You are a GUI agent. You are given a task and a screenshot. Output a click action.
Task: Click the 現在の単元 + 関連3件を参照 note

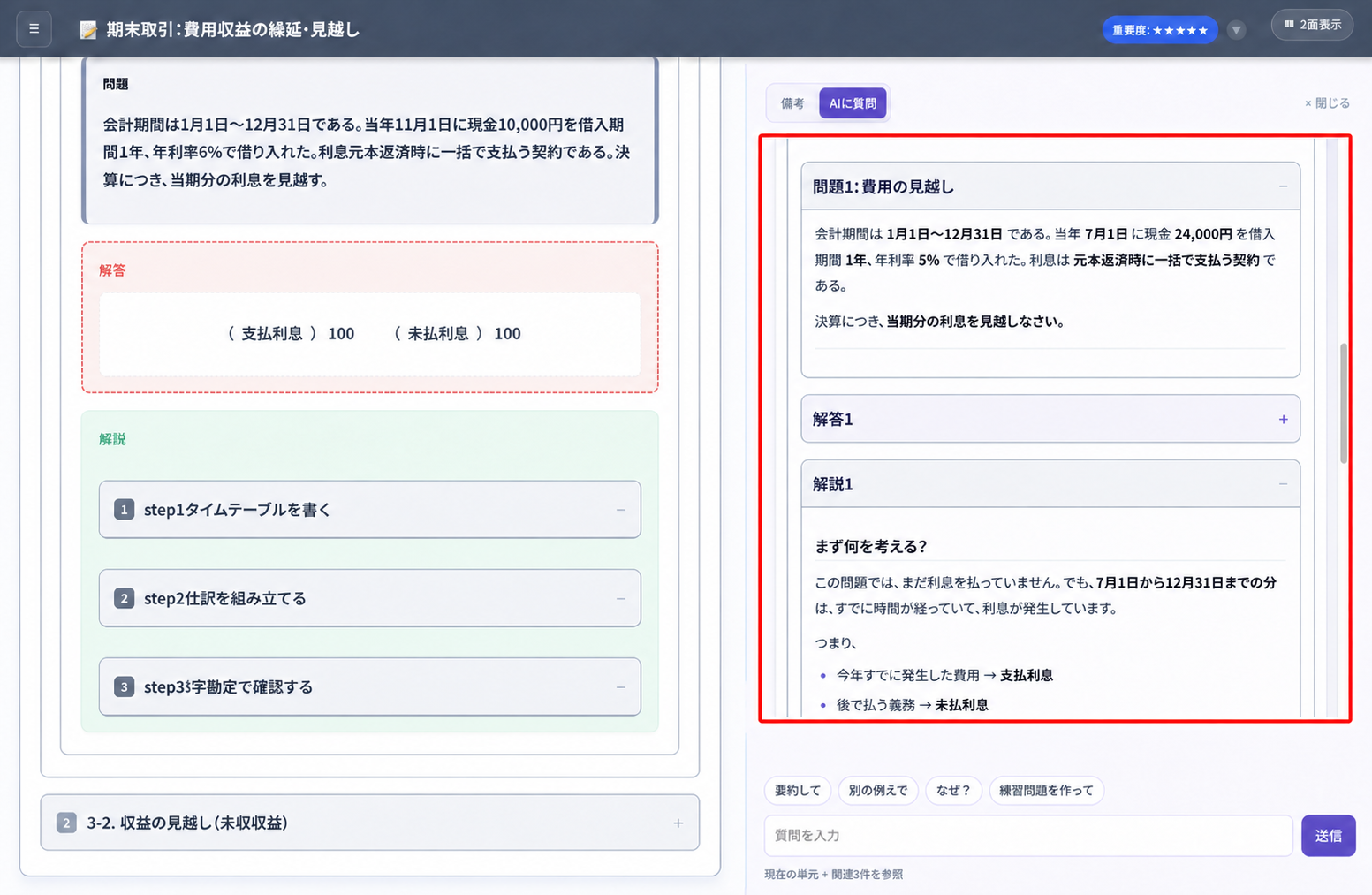[833, 874]
